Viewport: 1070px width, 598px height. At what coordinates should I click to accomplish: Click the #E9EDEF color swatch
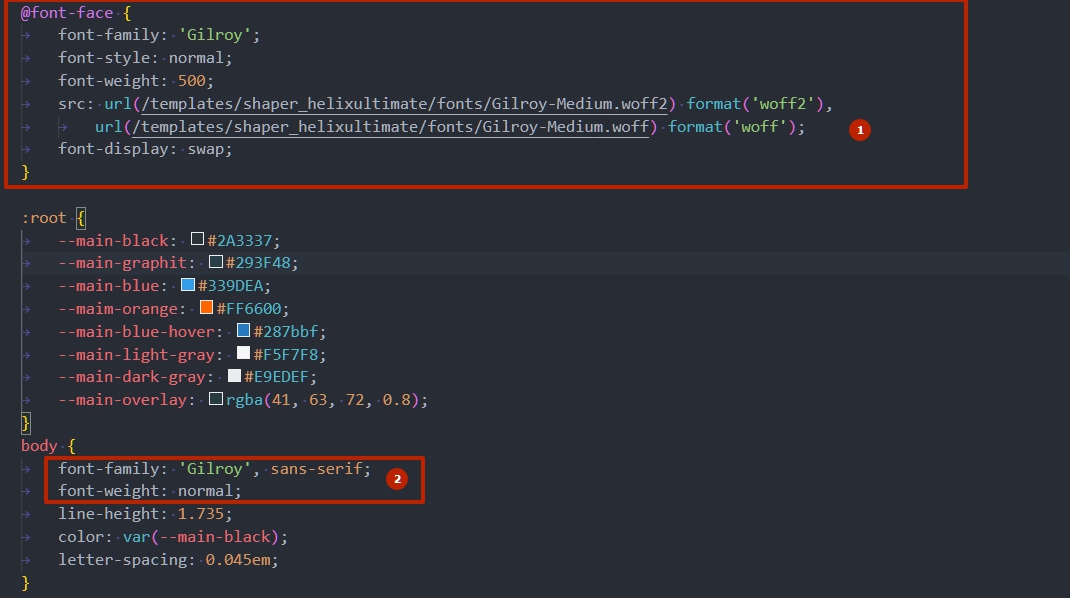coord(234,377)
